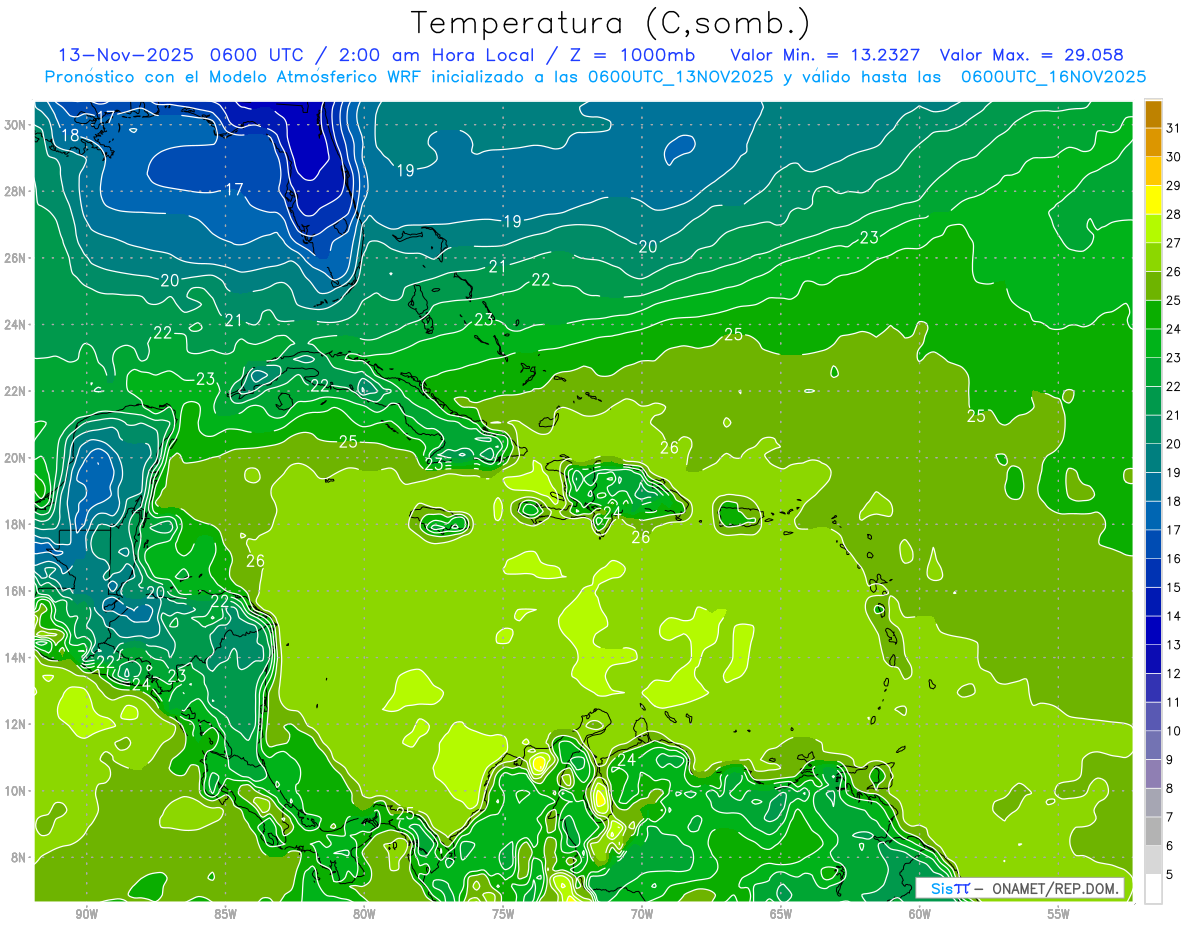Click the '28N' latitude label
Screen dimensions: 1200x927
click(15, 191)
